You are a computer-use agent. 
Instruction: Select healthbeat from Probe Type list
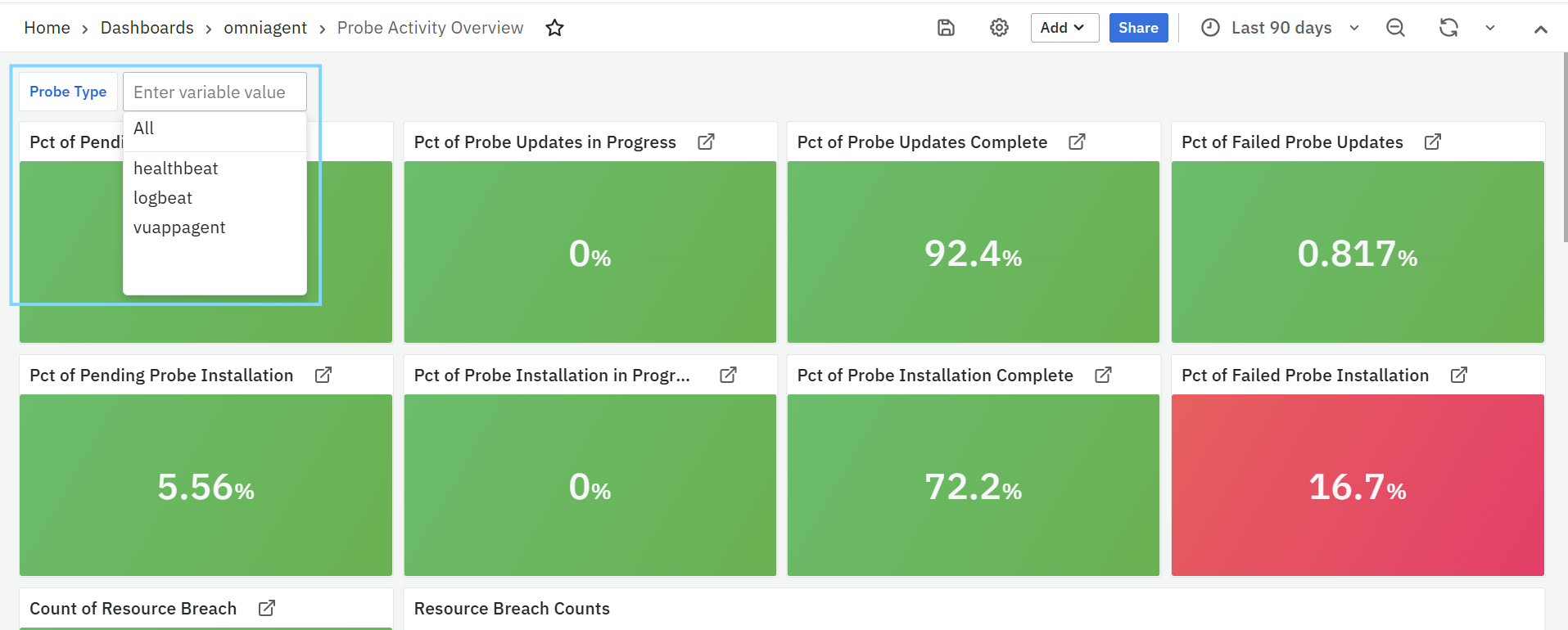[175, 169]
